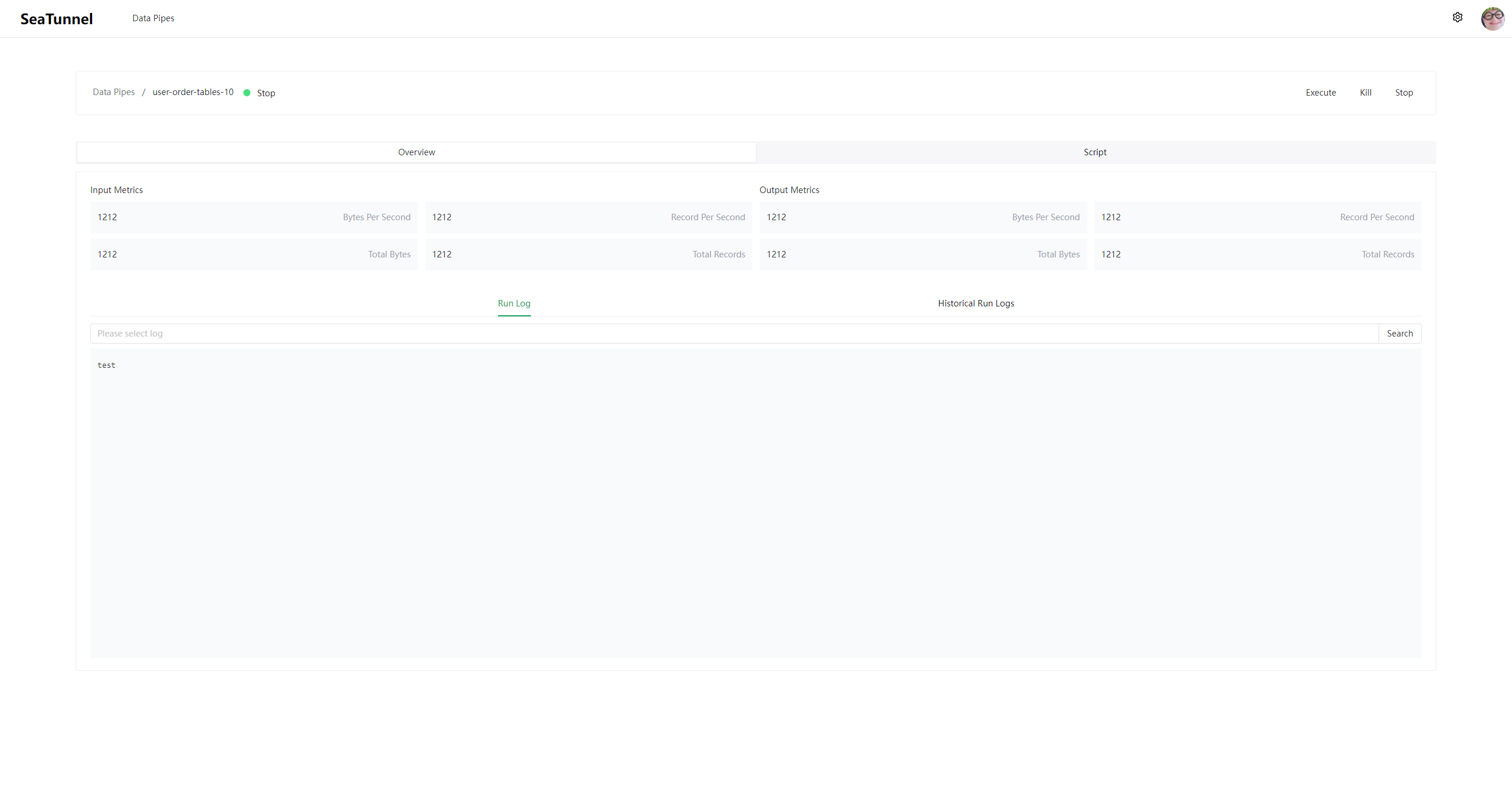1512x787 pixels.
Task: Open the settings gear icon
Action: [1457, 18]
